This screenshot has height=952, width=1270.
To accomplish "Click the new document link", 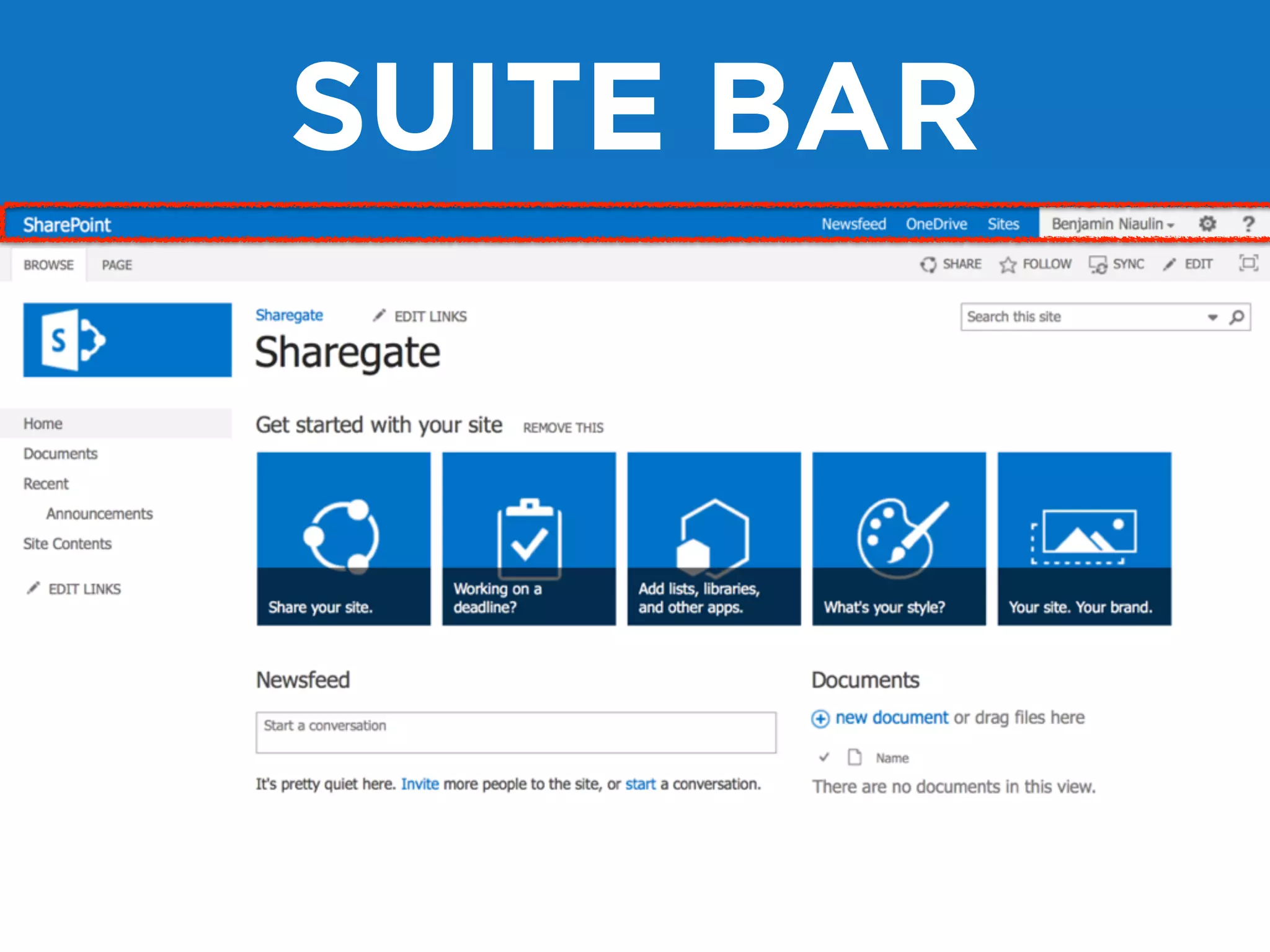I will tap(892, 718).
